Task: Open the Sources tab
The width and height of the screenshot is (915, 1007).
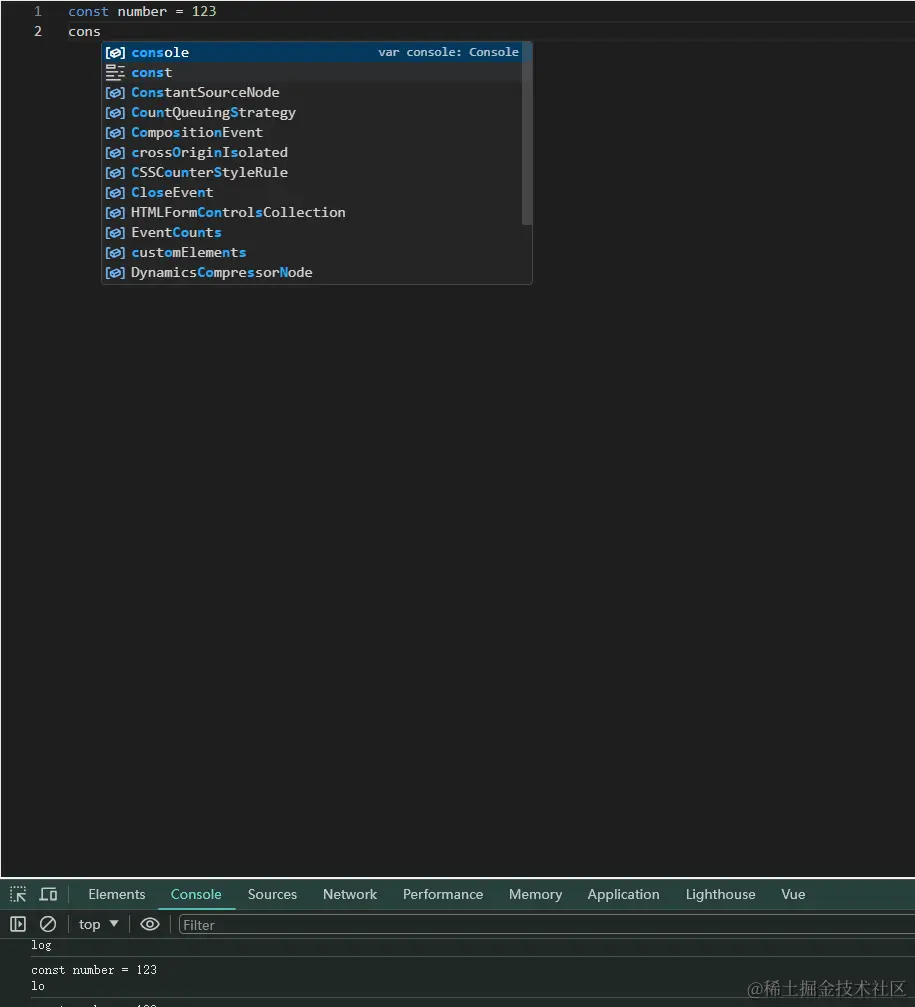Action: pyautogui.click(x=272, y=894)
